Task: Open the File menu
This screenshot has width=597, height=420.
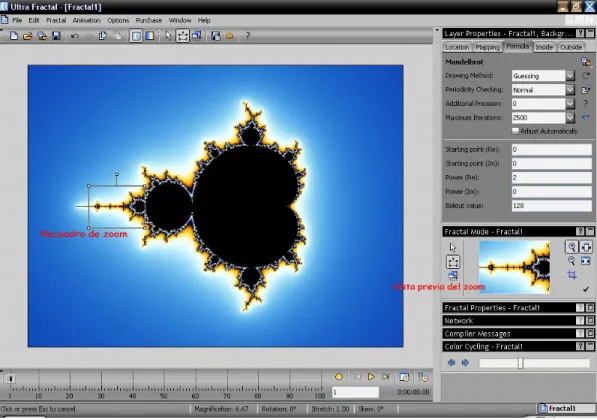Action: (x=17, y=21)
